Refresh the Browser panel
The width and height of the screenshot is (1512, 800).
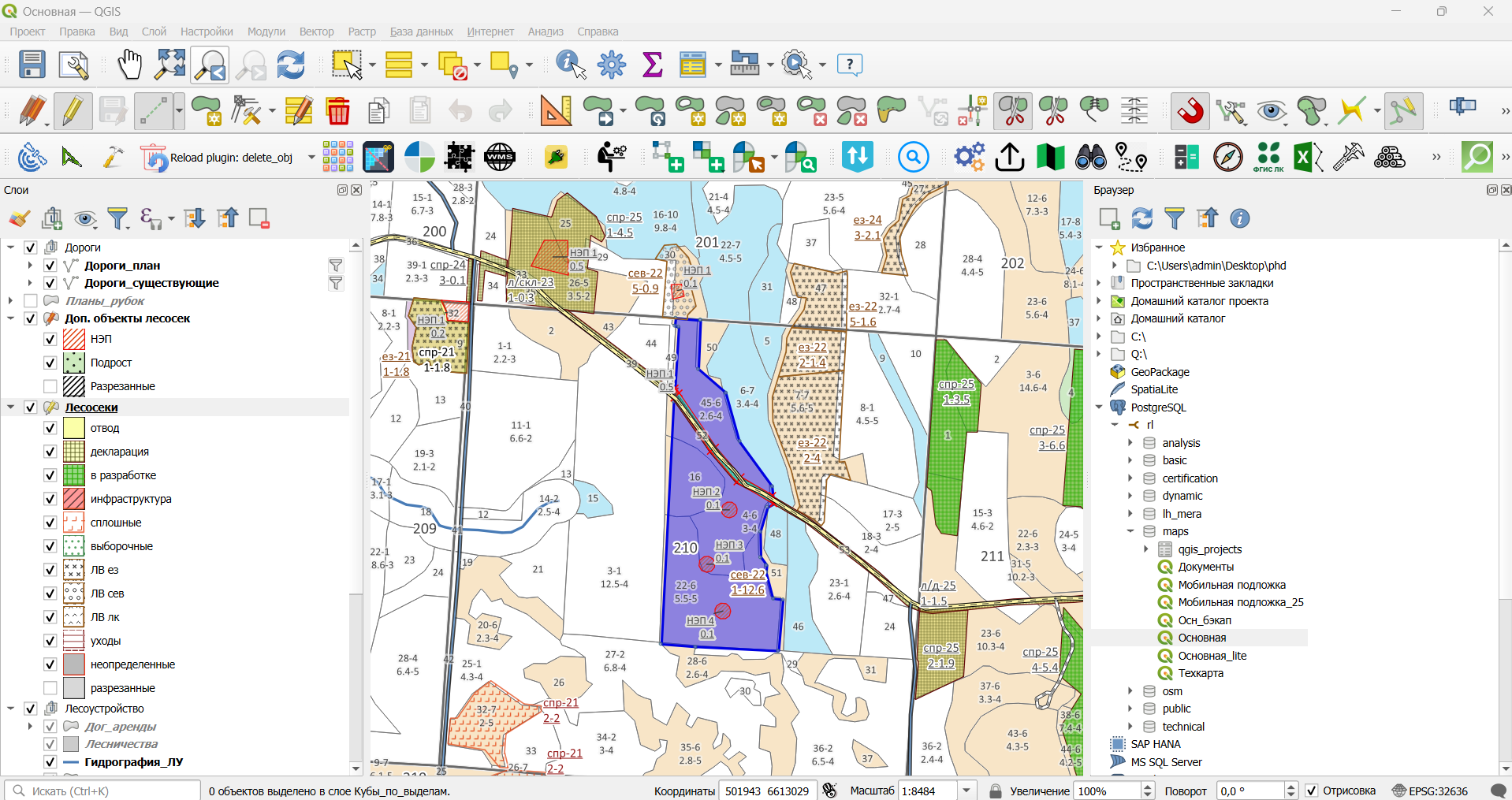click(1142, 218)
